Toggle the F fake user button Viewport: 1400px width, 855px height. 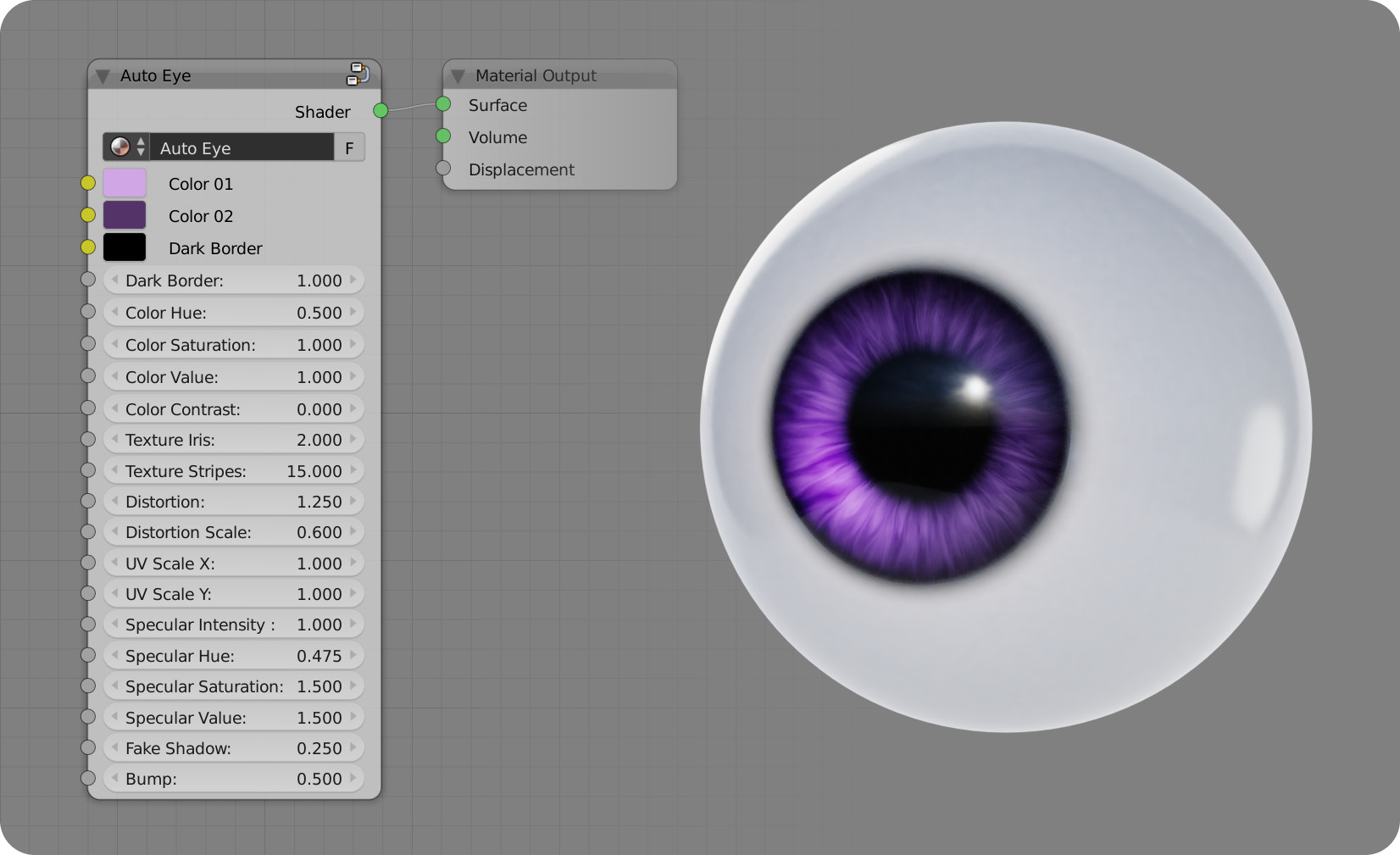coord(349,147)
